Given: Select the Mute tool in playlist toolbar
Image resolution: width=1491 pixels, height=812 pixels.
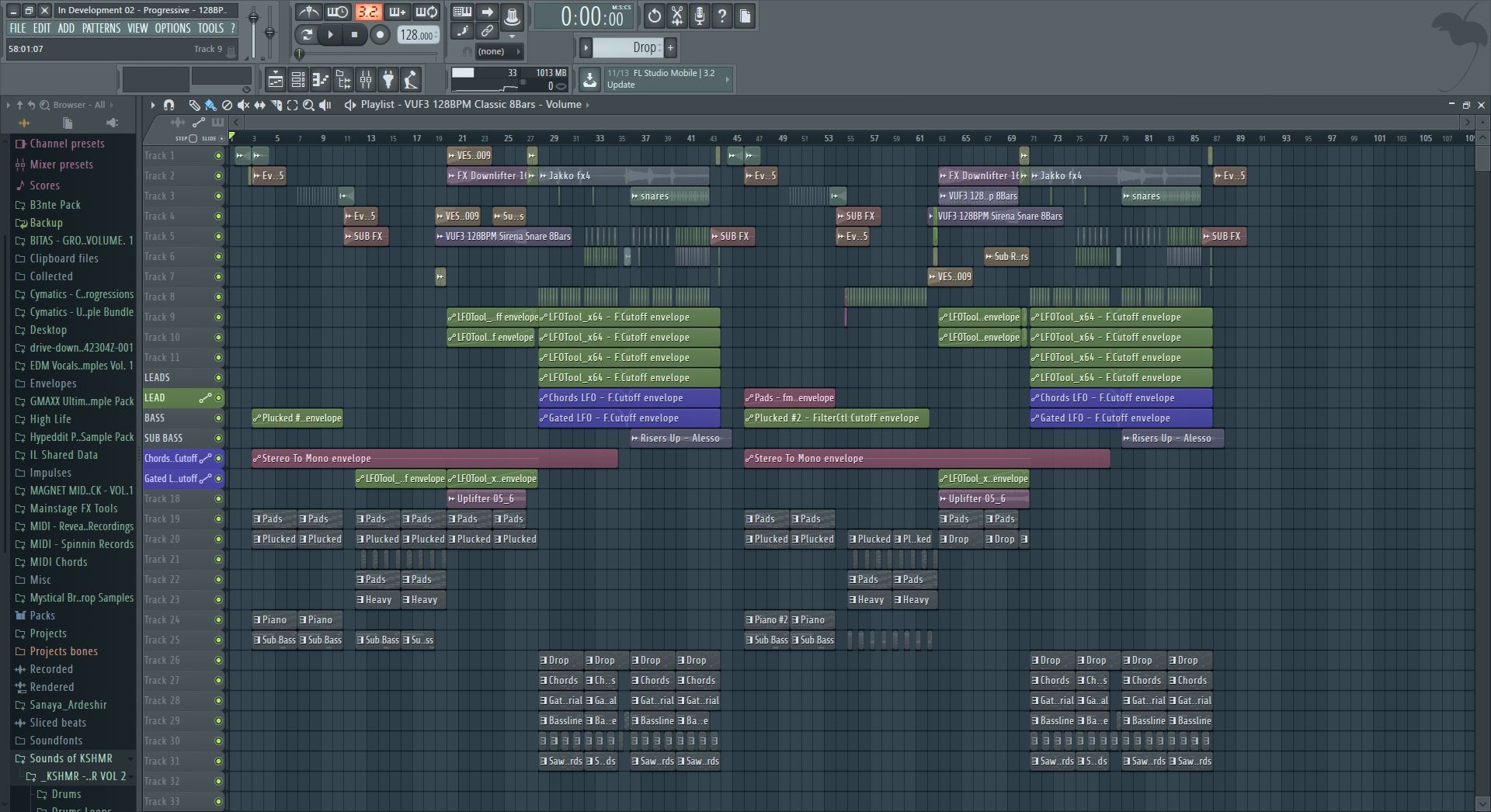Looking at the screenshot, I should [x=243, y=105].
